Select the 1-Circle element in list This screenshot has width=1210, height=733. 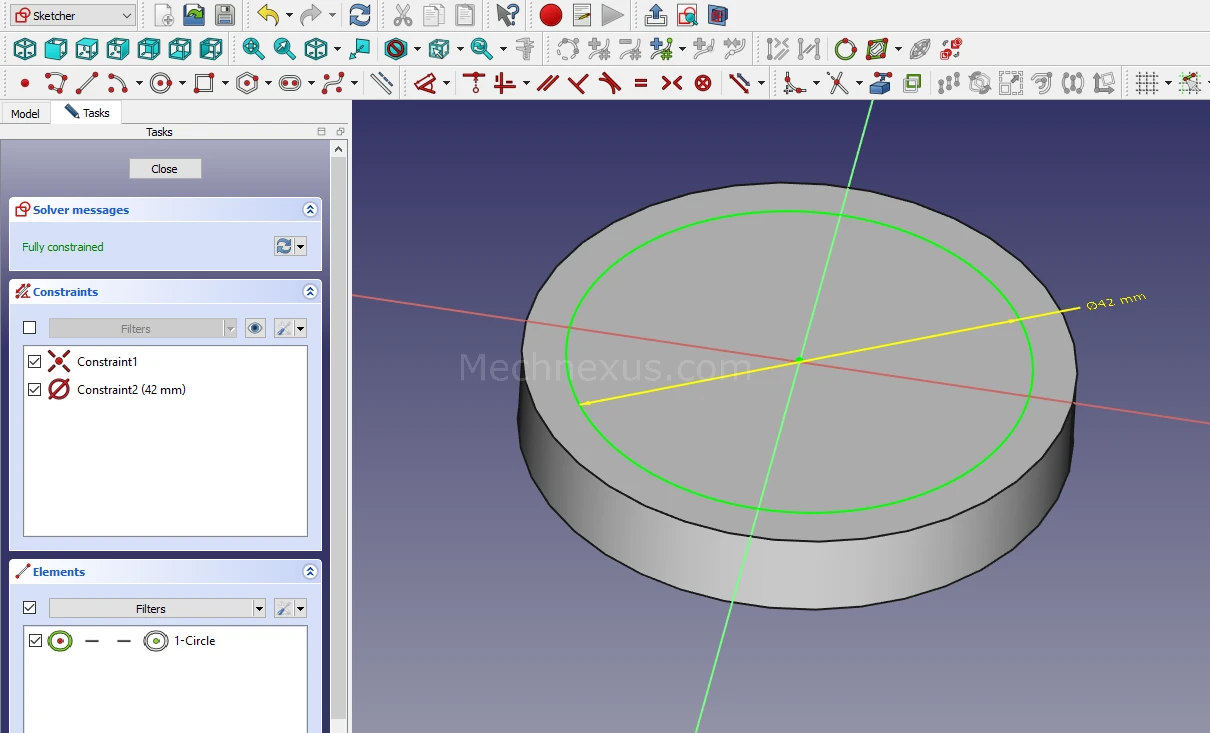pyautogui.click(x=194, y=641)
